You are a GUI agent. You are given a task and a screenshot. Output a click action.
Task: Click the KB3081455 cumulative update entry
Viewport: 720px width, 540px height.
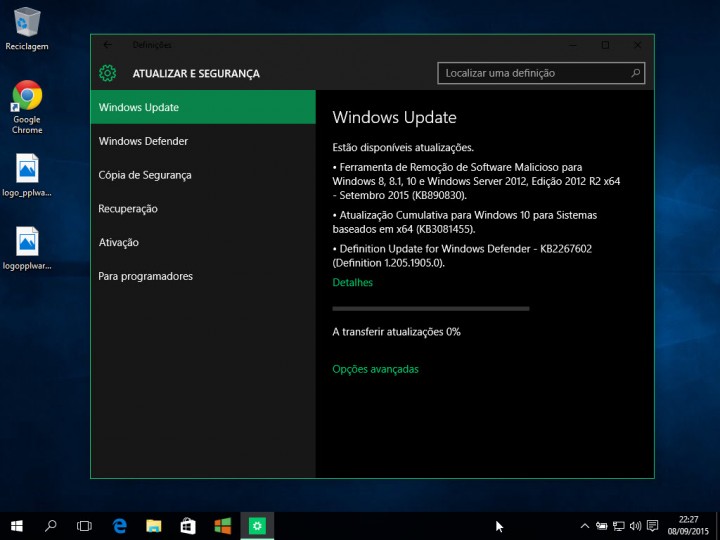click(x=465, y=222)
